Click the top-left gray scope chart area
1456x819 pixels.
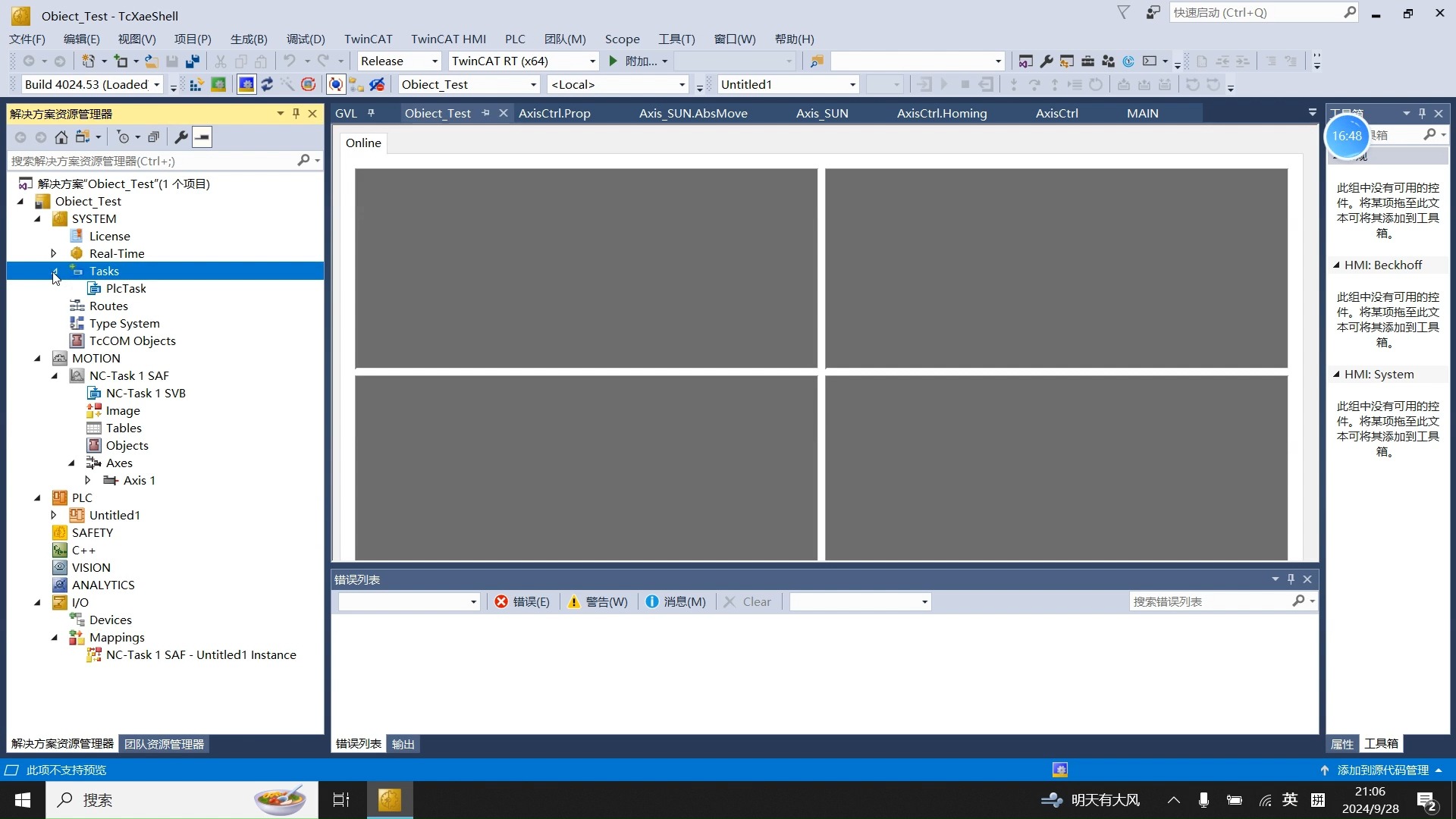(x=585, y=268)
